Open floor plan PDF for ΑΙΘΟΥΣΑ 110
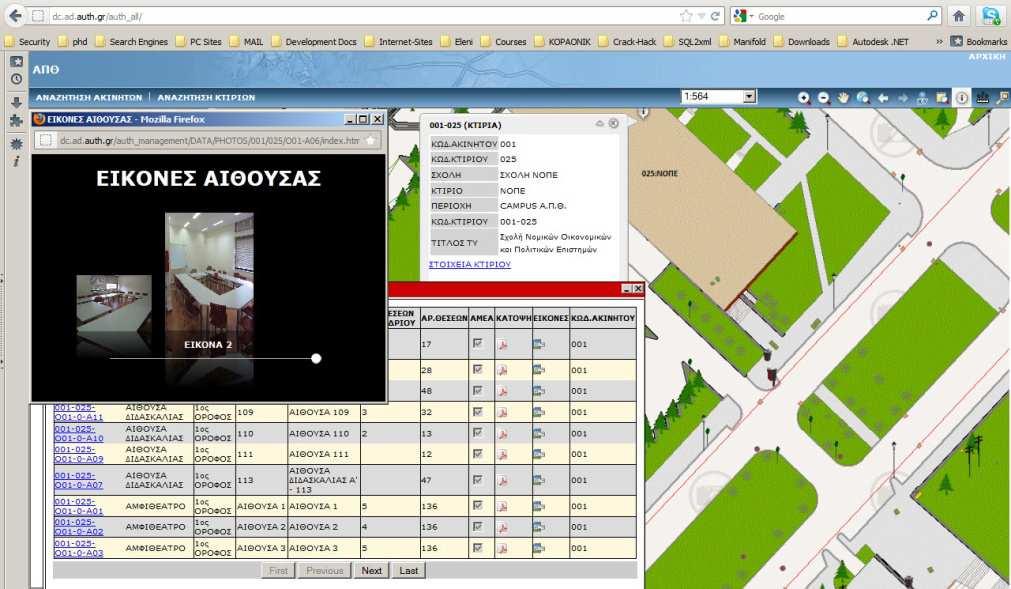Image resolution: width=1011 pixels, height=589 pixels. (x=502, y=433)
